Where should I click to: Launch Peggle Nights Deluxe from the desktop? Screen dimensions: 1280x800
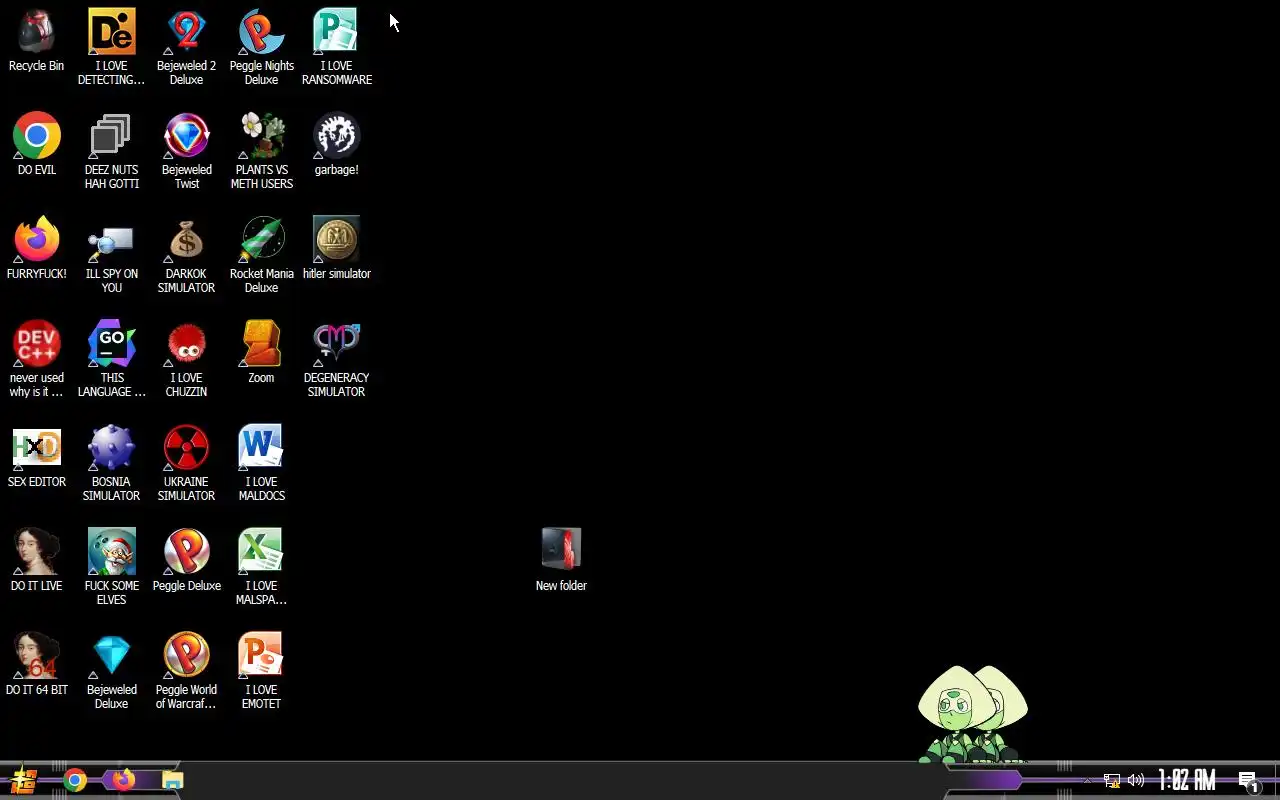261,31
